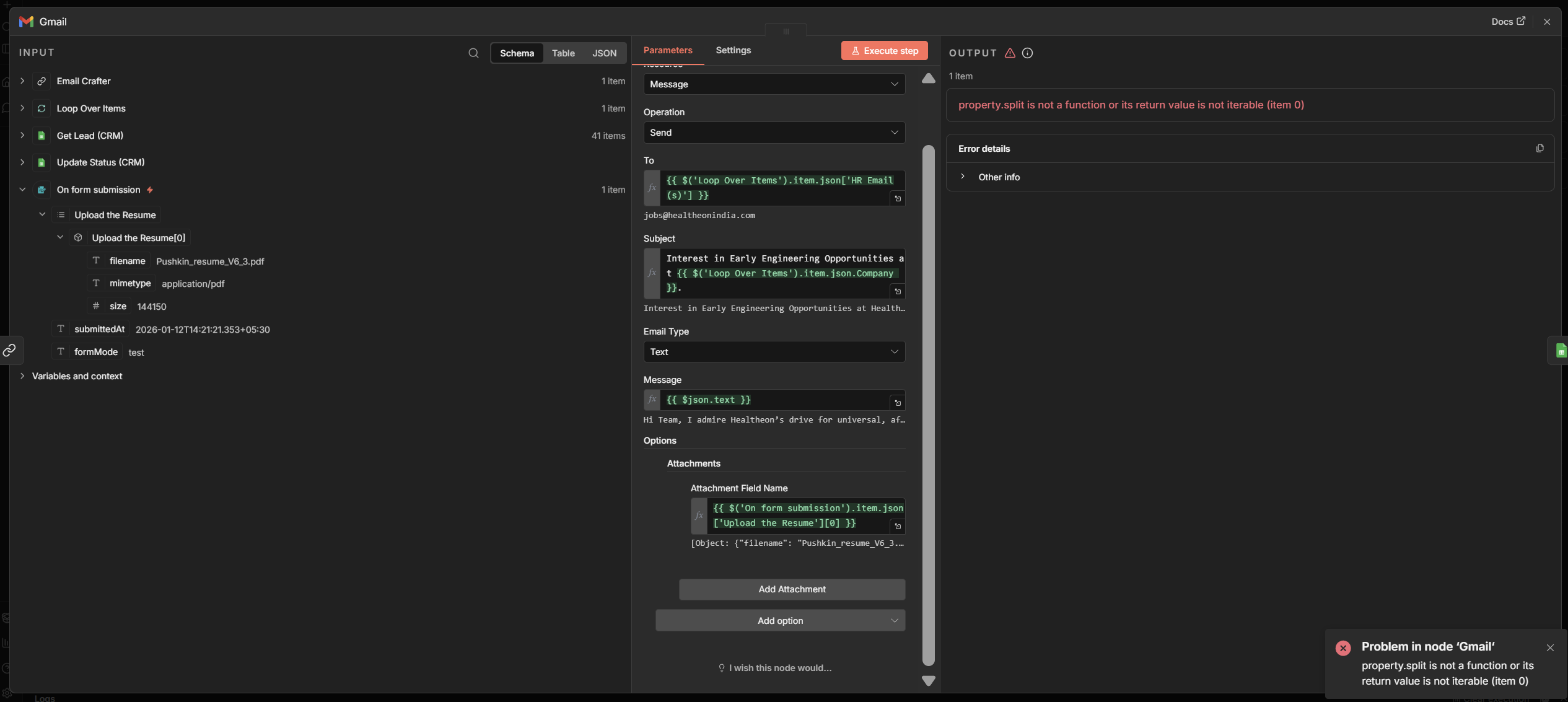Click the Gmail logo icon
The width and height of the screenshot is (1568, 702).
[26, 22]
